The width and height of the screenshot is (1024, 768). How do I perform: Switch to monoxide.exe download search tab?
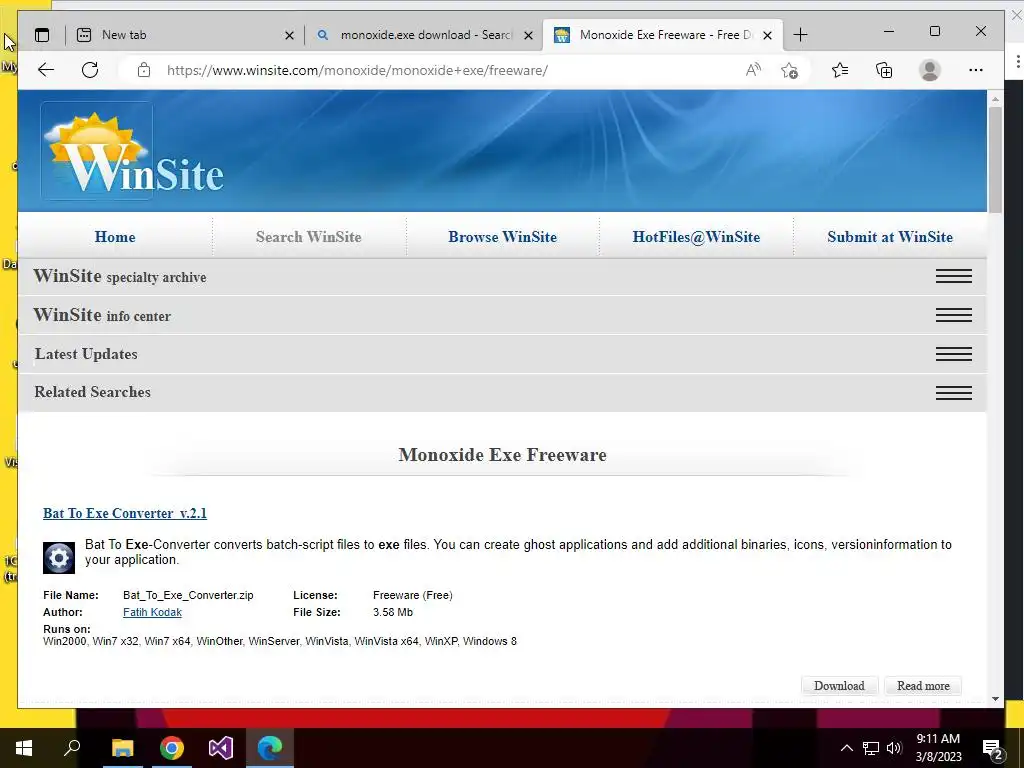(x=423, y=35)
